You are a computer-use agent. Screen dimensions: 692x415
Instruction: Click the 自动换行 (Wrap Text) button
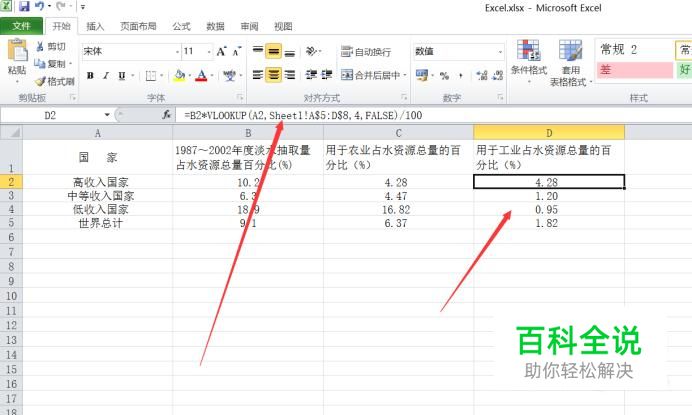[366, 52]
